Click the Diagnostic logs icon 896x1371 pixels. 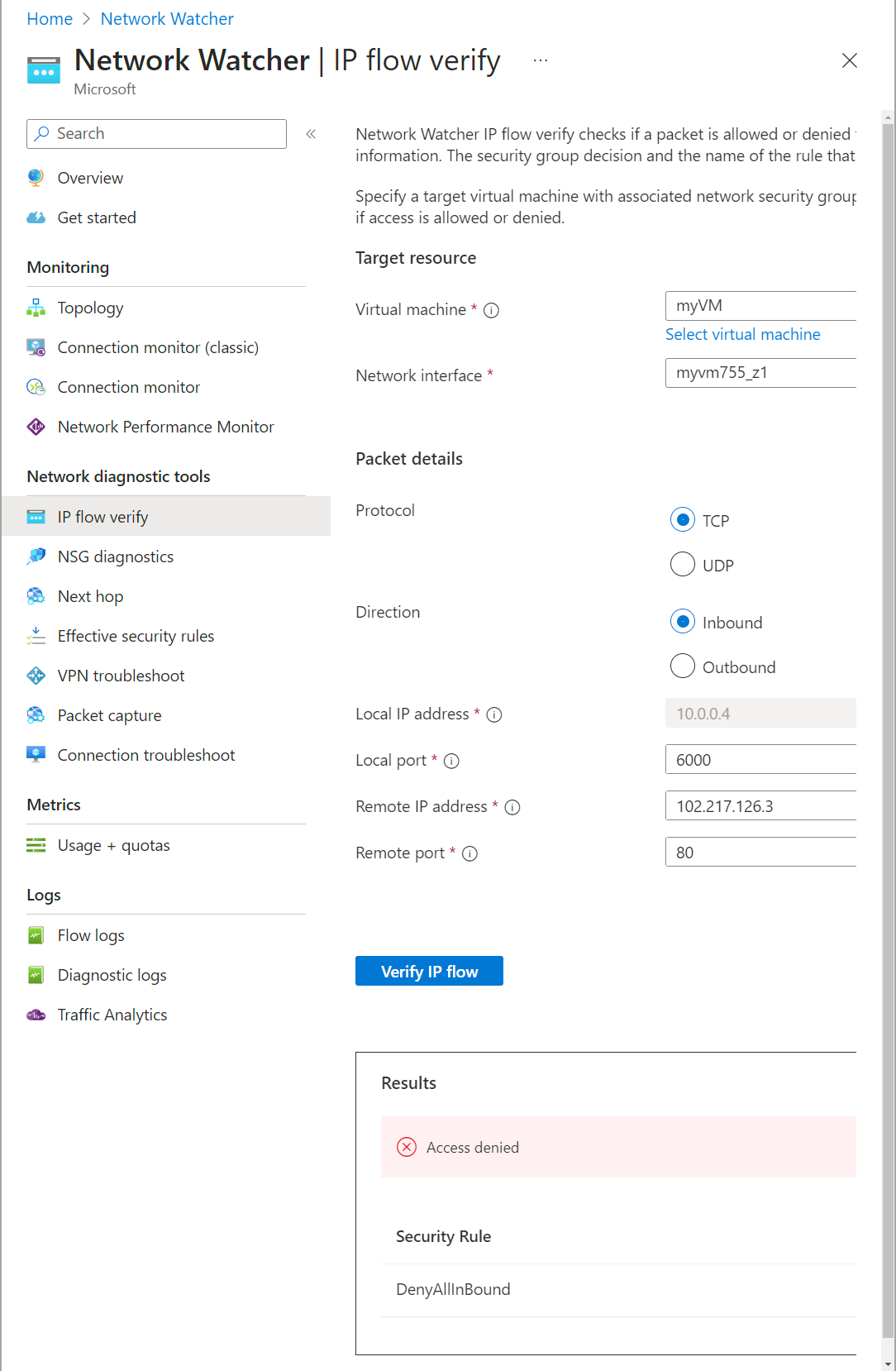(x=36, y=975)
